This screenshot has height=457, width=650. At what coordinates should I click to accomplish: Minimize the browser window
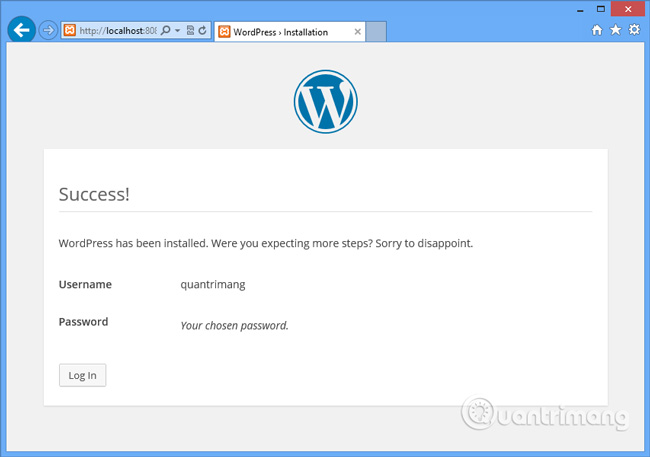pos(580,10)
